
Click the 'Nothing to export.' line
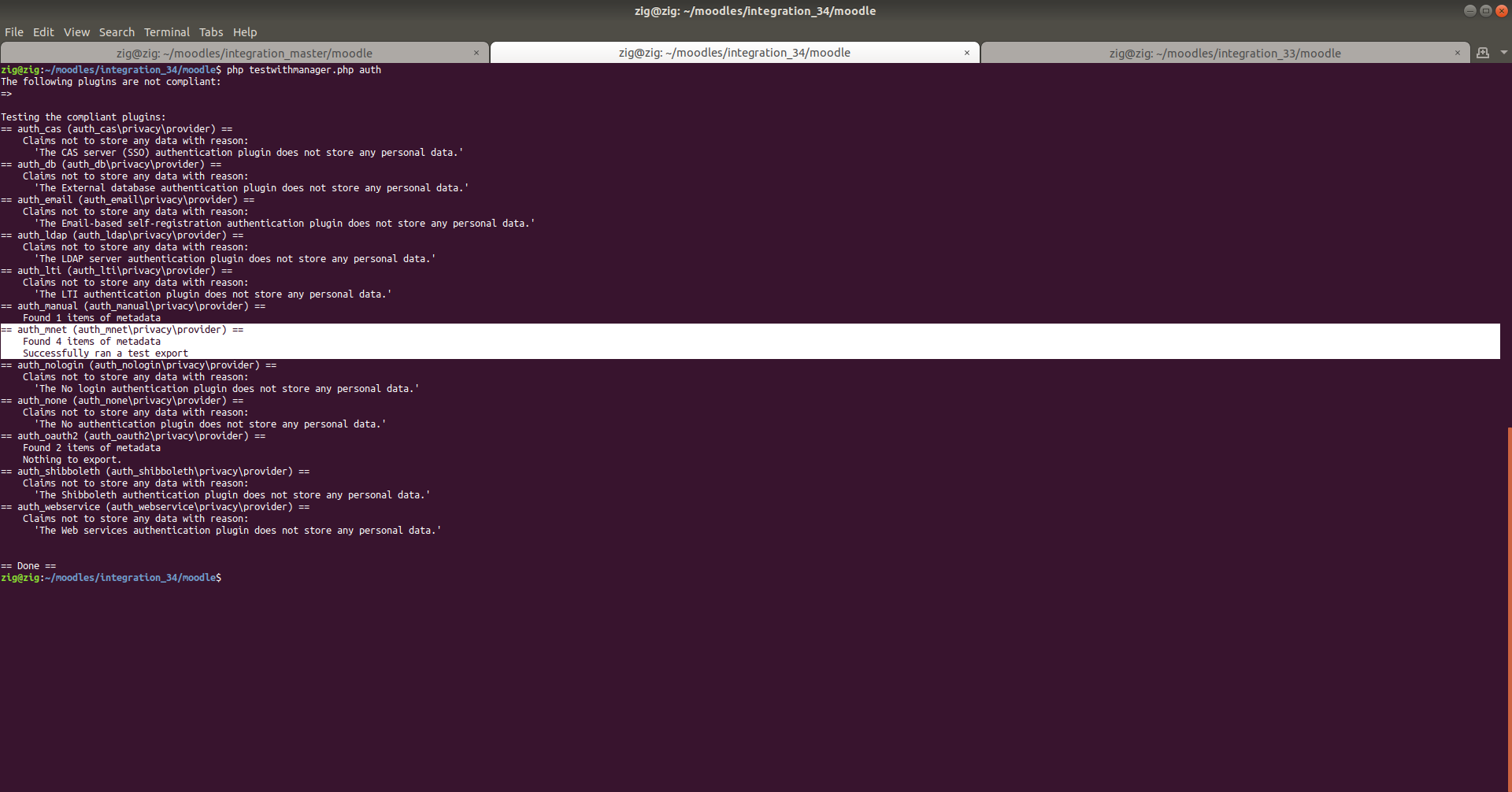(72, 460)
